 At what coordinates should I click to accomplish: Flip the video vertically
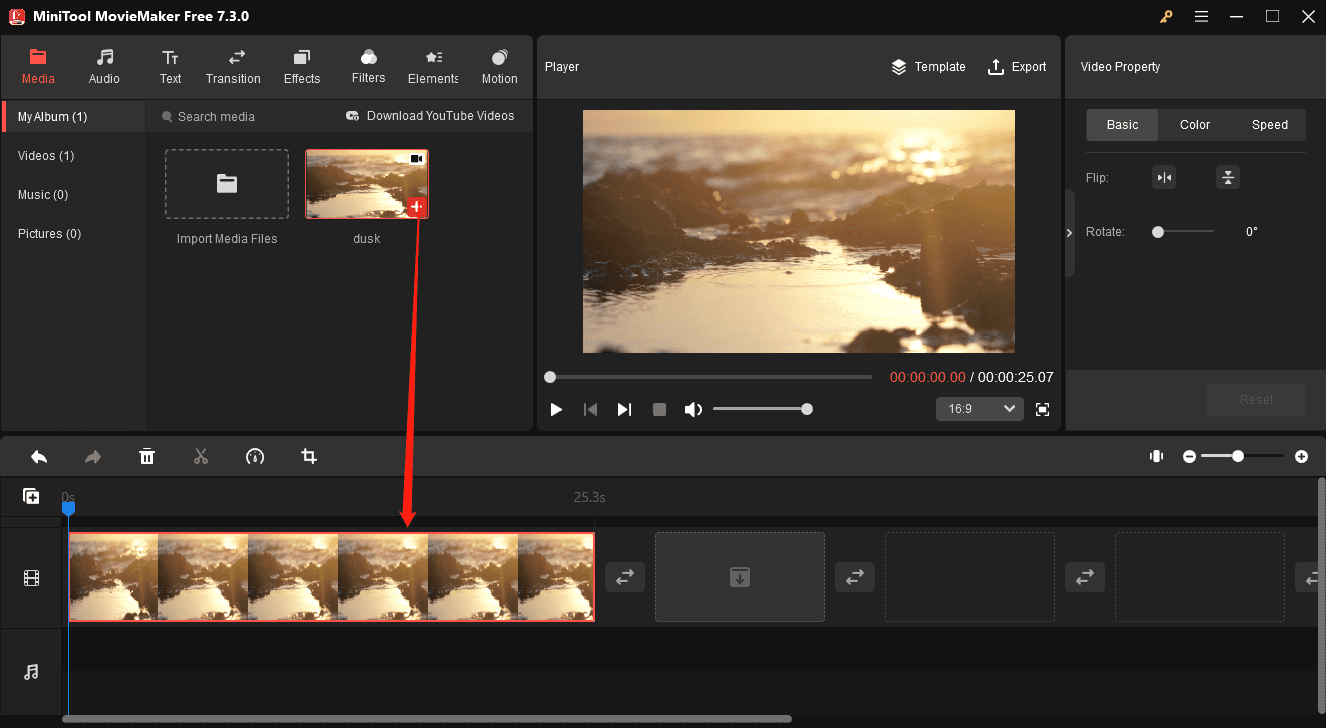click(1227, 178)
